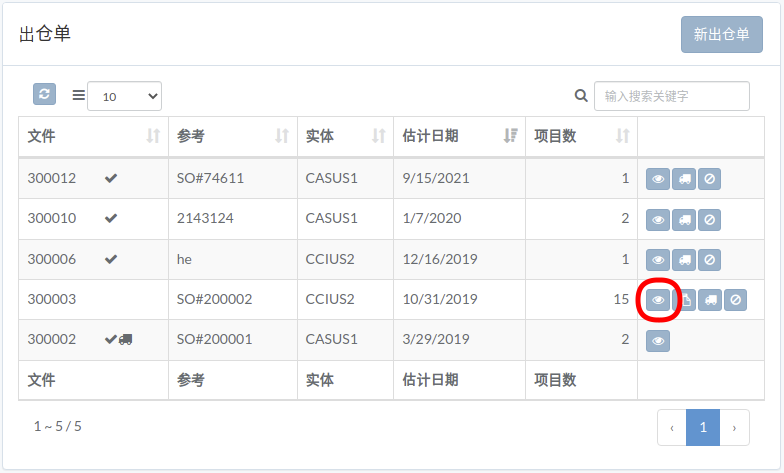784x473 pixels.
Task: Click the 出仓单 page title
Action: [x=45, y=34]
